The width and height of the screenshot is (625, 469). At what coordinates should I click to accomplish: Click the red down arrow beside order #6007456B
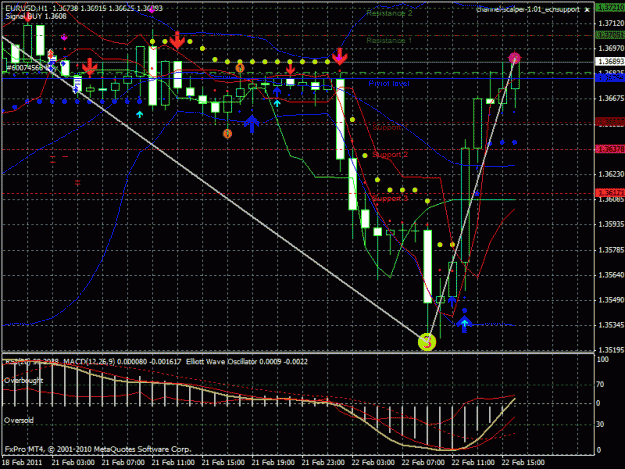tap(90, 67)
